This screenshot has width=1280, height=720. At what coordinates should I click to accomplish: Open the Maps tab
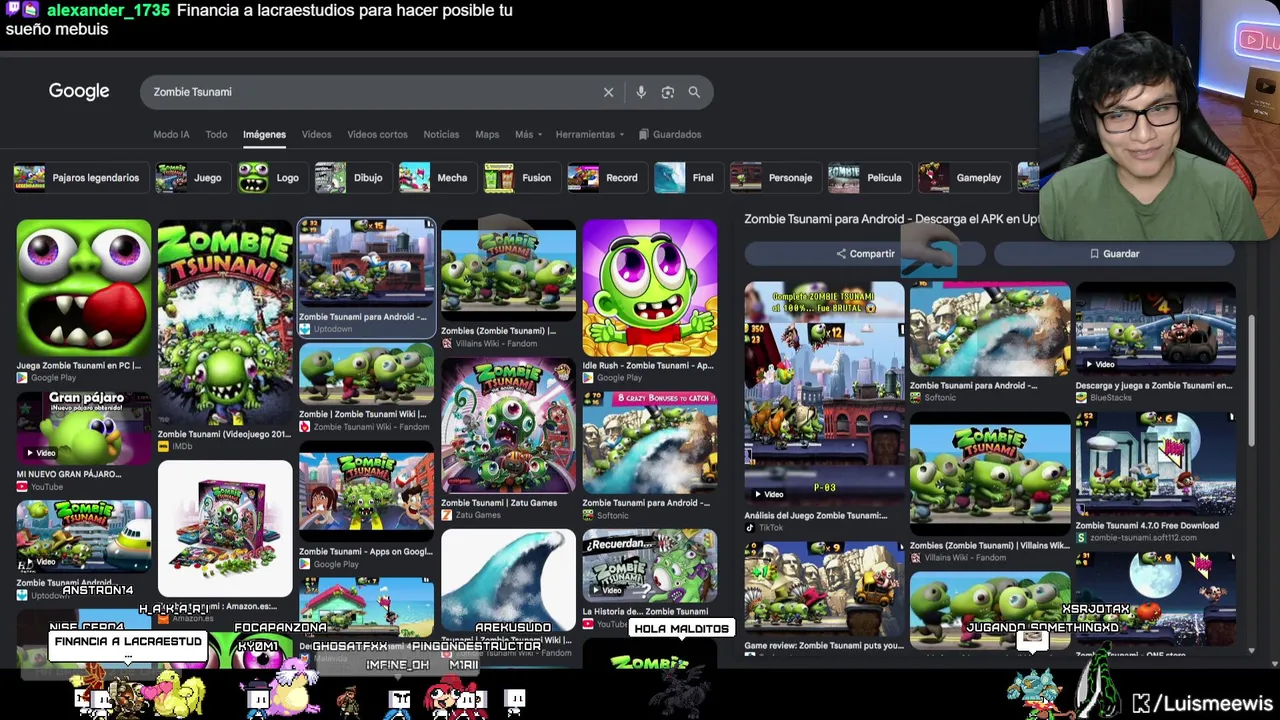tap(487, 134)
